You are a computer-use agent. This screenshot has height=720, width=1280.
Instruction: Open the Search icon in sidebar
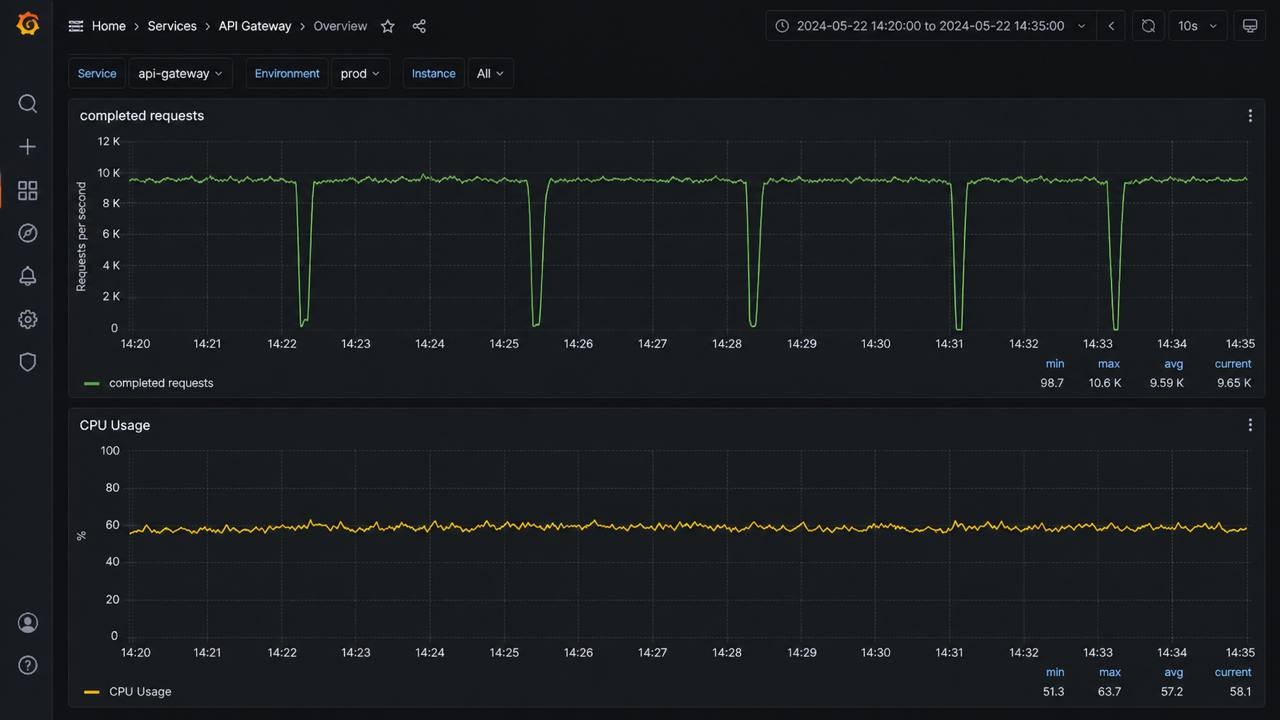click(x=28, y=104)
